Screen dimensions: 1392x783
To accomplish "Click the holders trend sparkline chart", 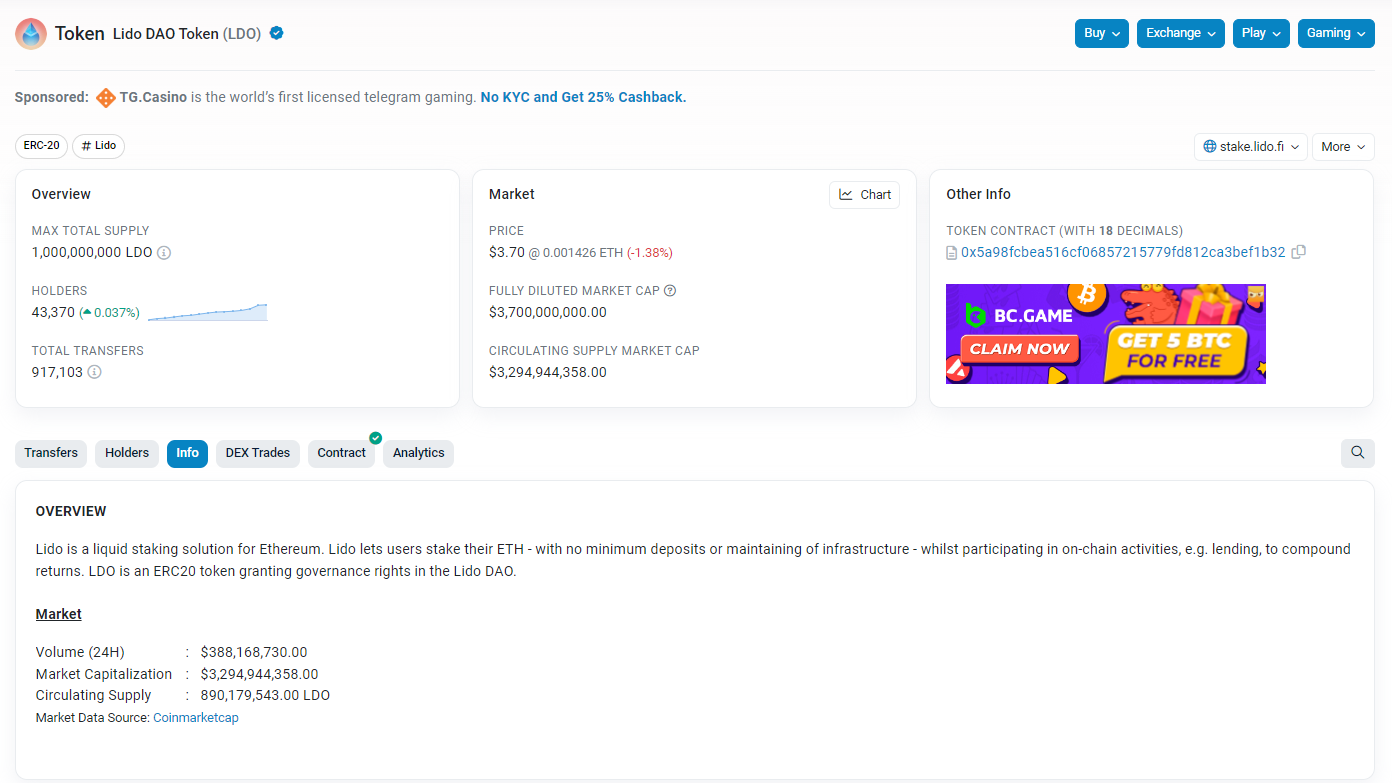I will coord(207,312).
